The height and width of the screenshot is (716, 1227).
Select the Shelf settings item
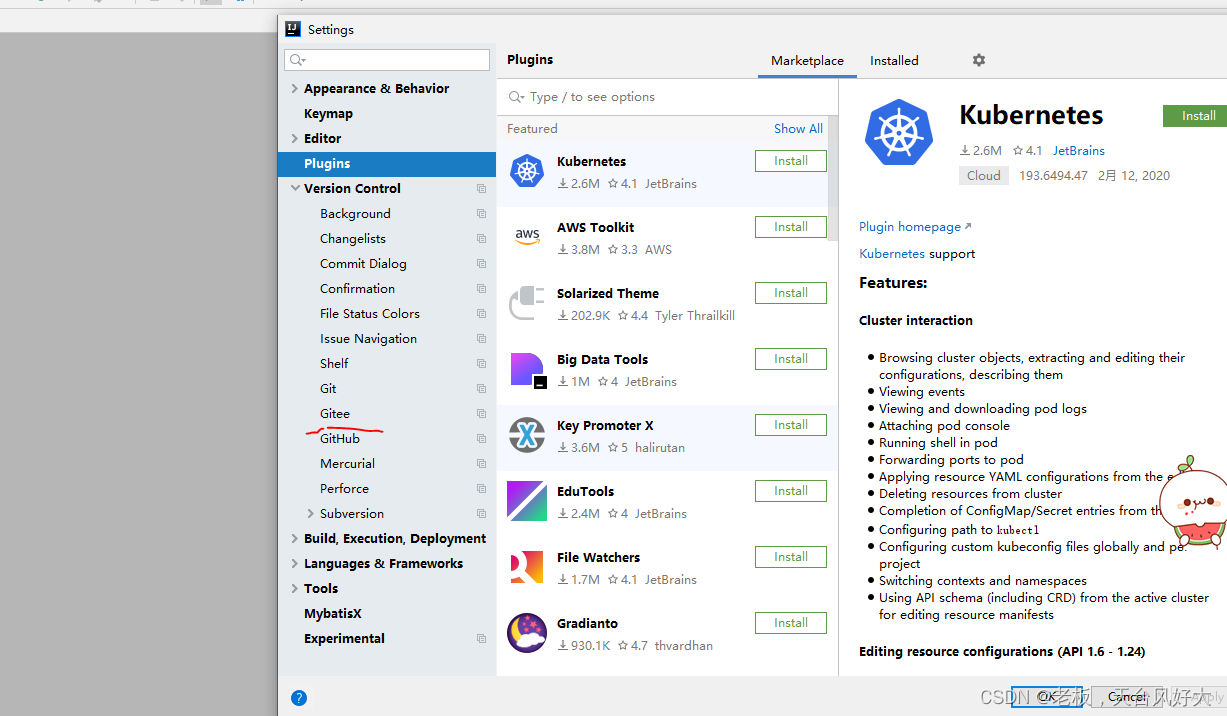(334, 364)
